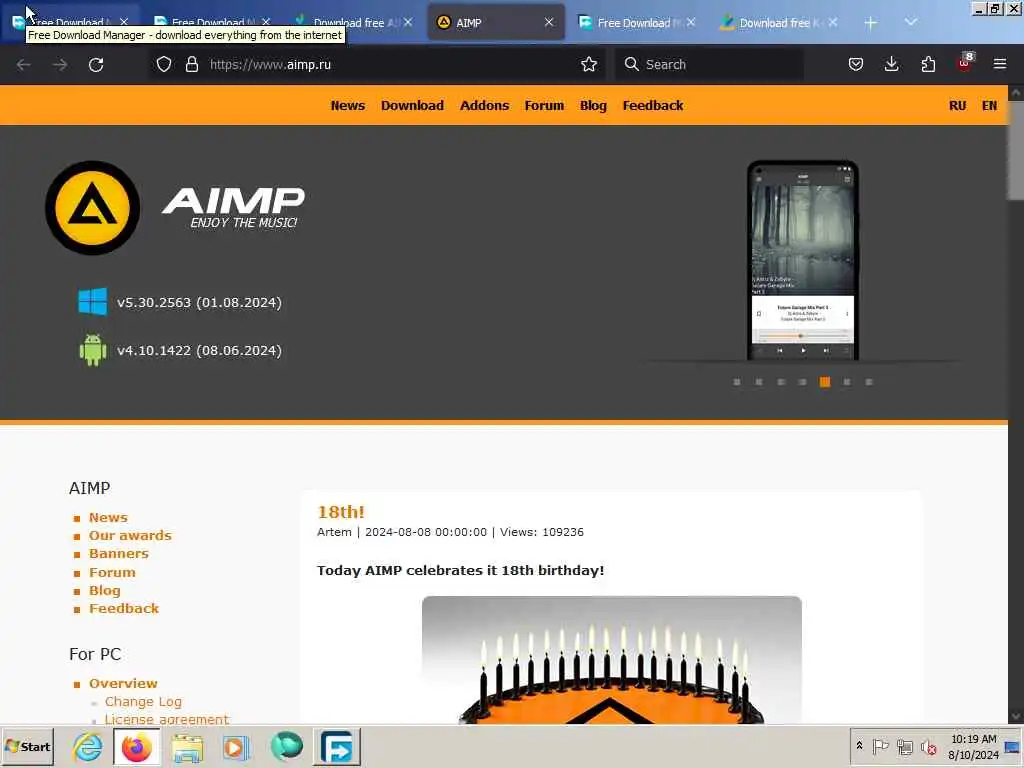Open the Firefox hamburger application menu
This screenshot has height=768, width=1024.
coord(1000,64)
